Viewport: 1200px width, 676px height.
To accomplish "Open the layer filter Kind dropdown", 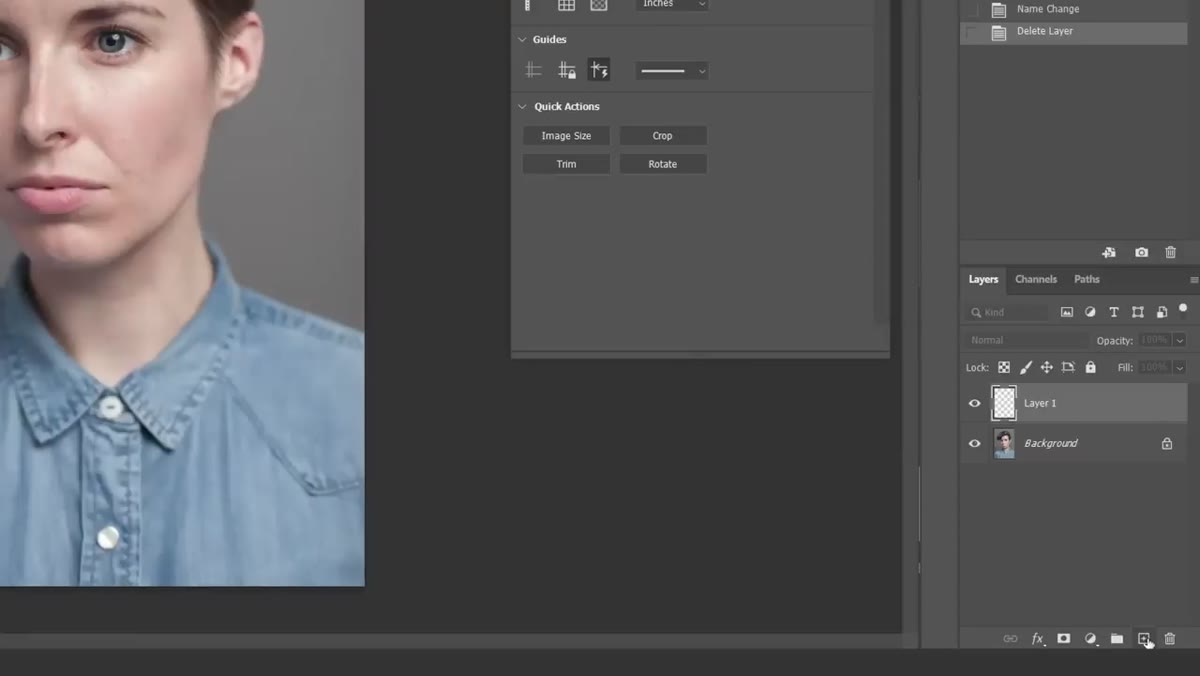I will 1008,313.
